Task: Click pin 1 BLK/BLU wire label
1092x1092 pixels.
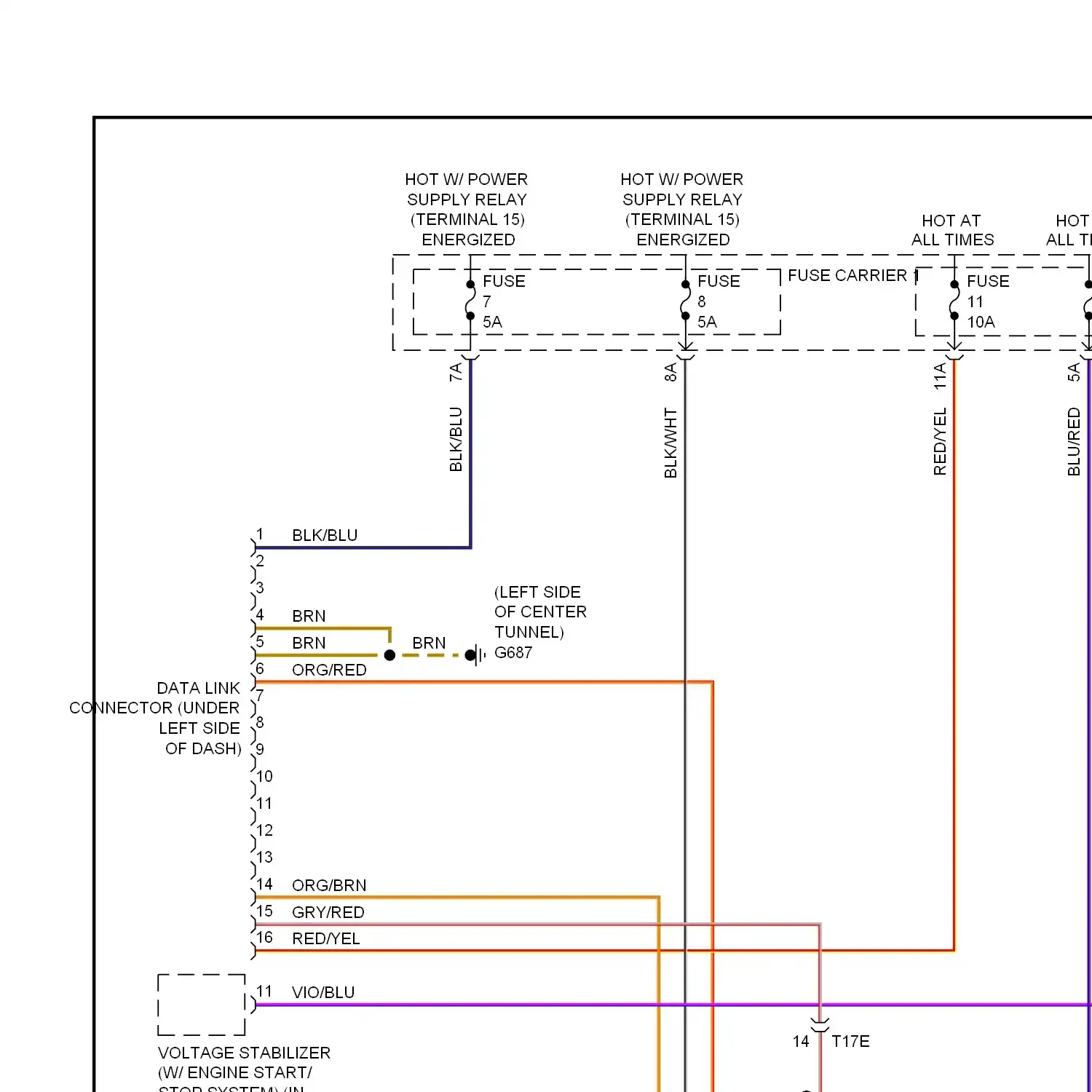Action: 325,535
